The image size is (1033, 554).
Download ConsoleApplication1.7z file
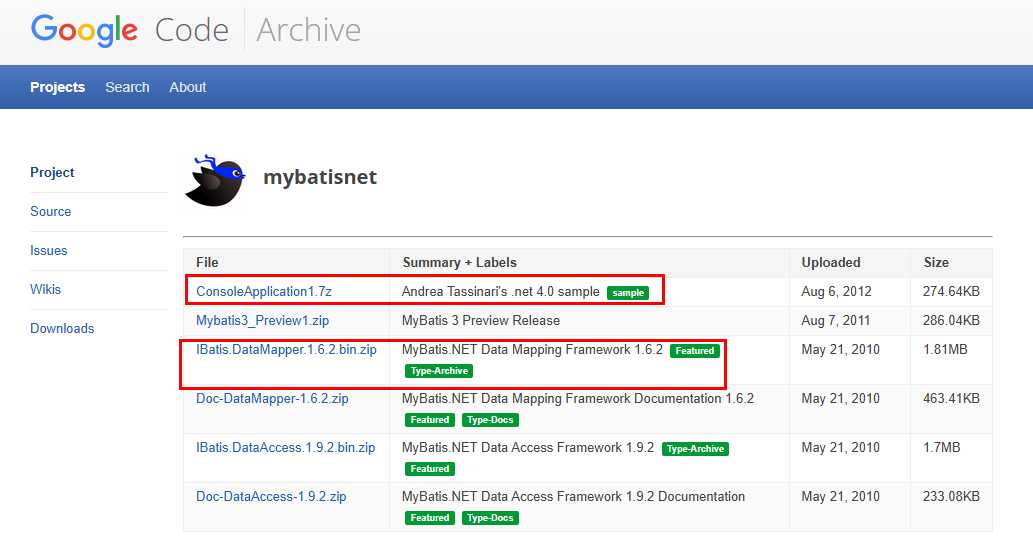(264, 291)
